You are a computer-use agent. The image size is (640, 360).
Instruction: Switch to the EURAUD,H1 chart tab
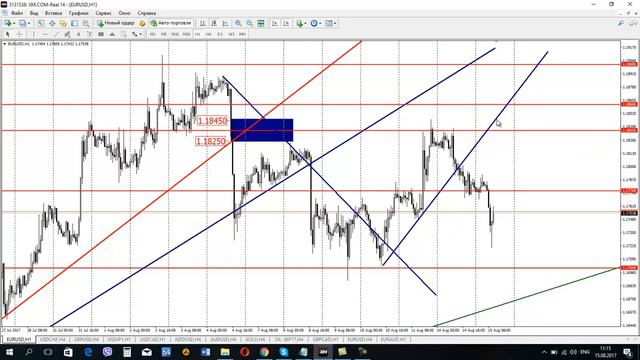[x=393, y=339]
